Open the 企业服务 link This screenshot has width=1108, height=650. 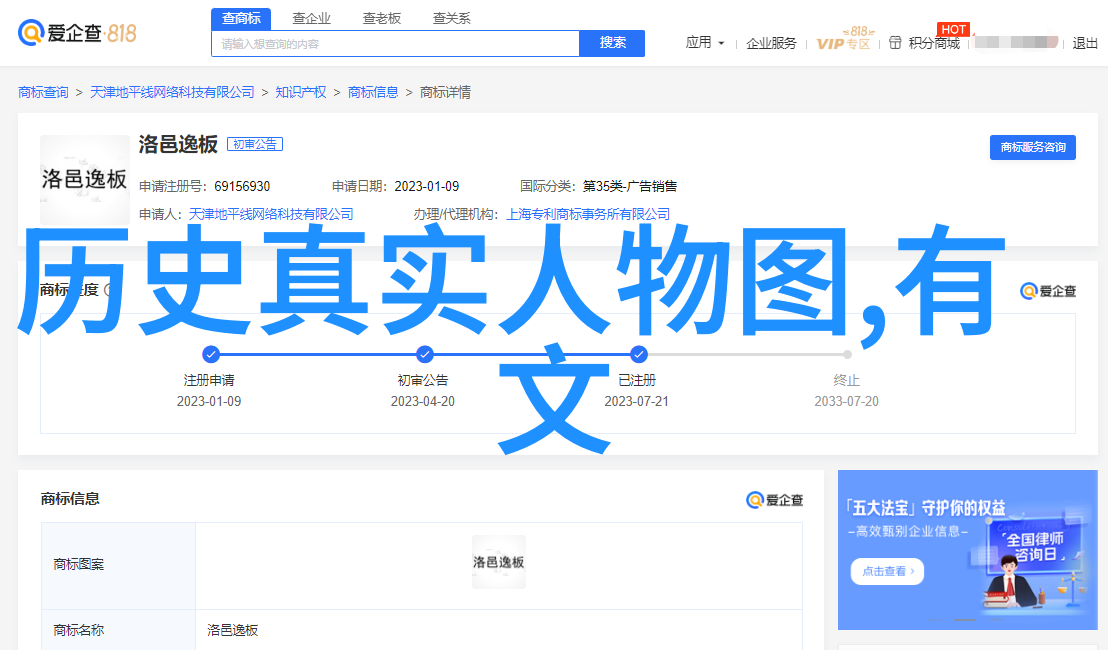click(771, 44)
